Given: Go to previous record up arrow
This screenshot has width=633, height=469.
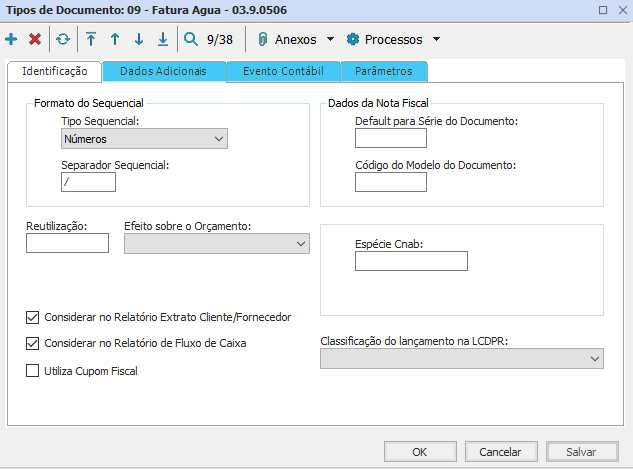Looking at the screenshot, I should pos(115,40).
